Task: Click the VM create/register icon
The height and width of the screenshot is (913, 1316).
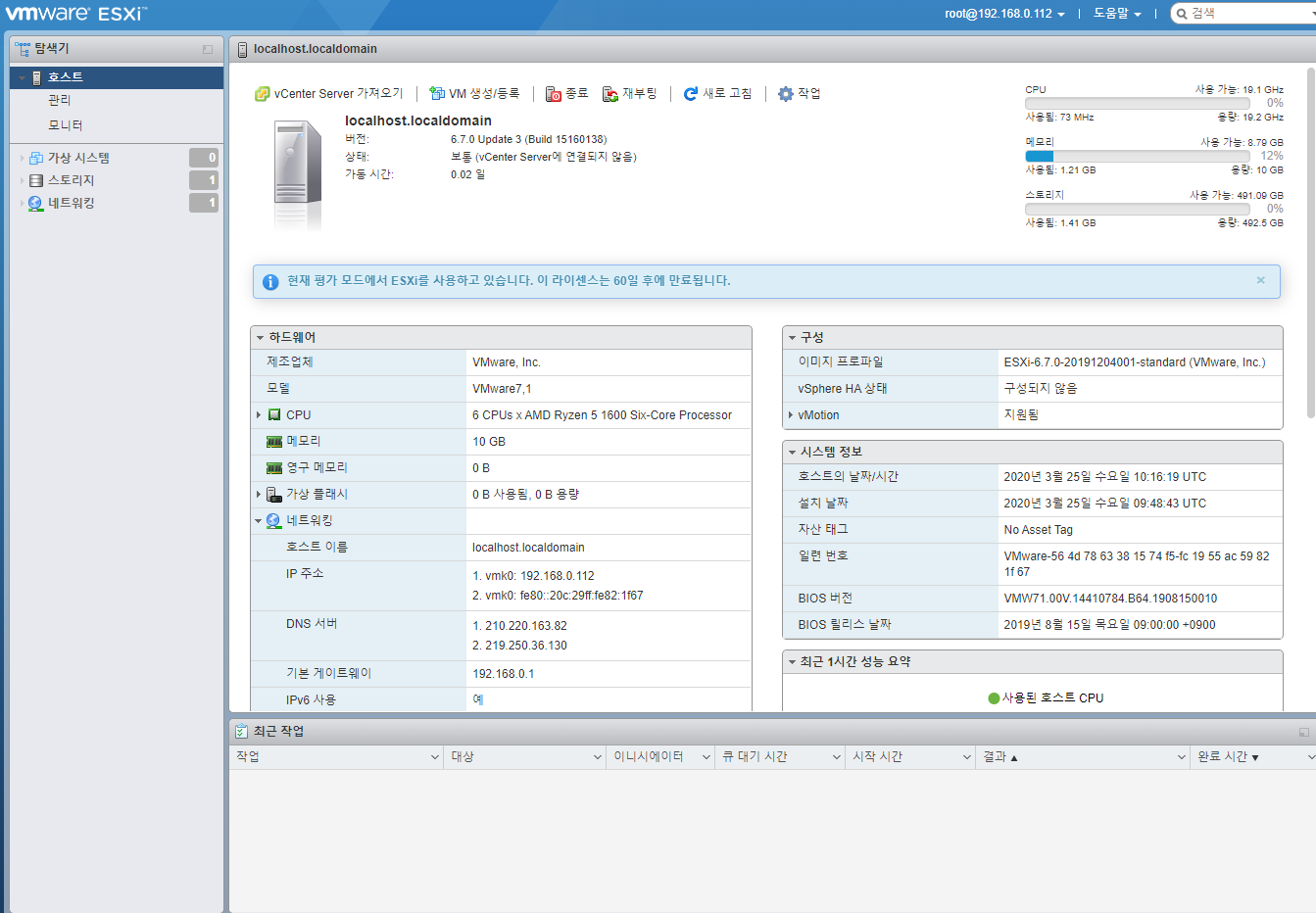Action: pyautogui.click(x=437, y=94)
